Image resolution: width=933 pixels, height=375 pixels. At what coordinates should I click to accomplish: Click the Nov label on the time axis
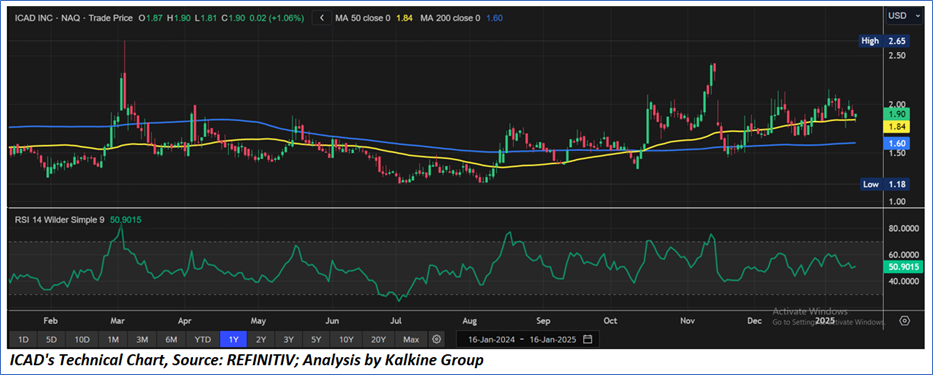point(687,320)
